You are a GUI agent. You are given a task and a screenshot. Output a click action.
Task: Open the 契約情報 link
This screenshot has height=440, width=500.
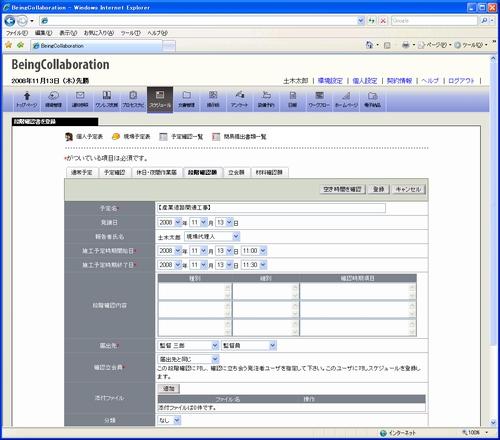click(x=399, y=81)
